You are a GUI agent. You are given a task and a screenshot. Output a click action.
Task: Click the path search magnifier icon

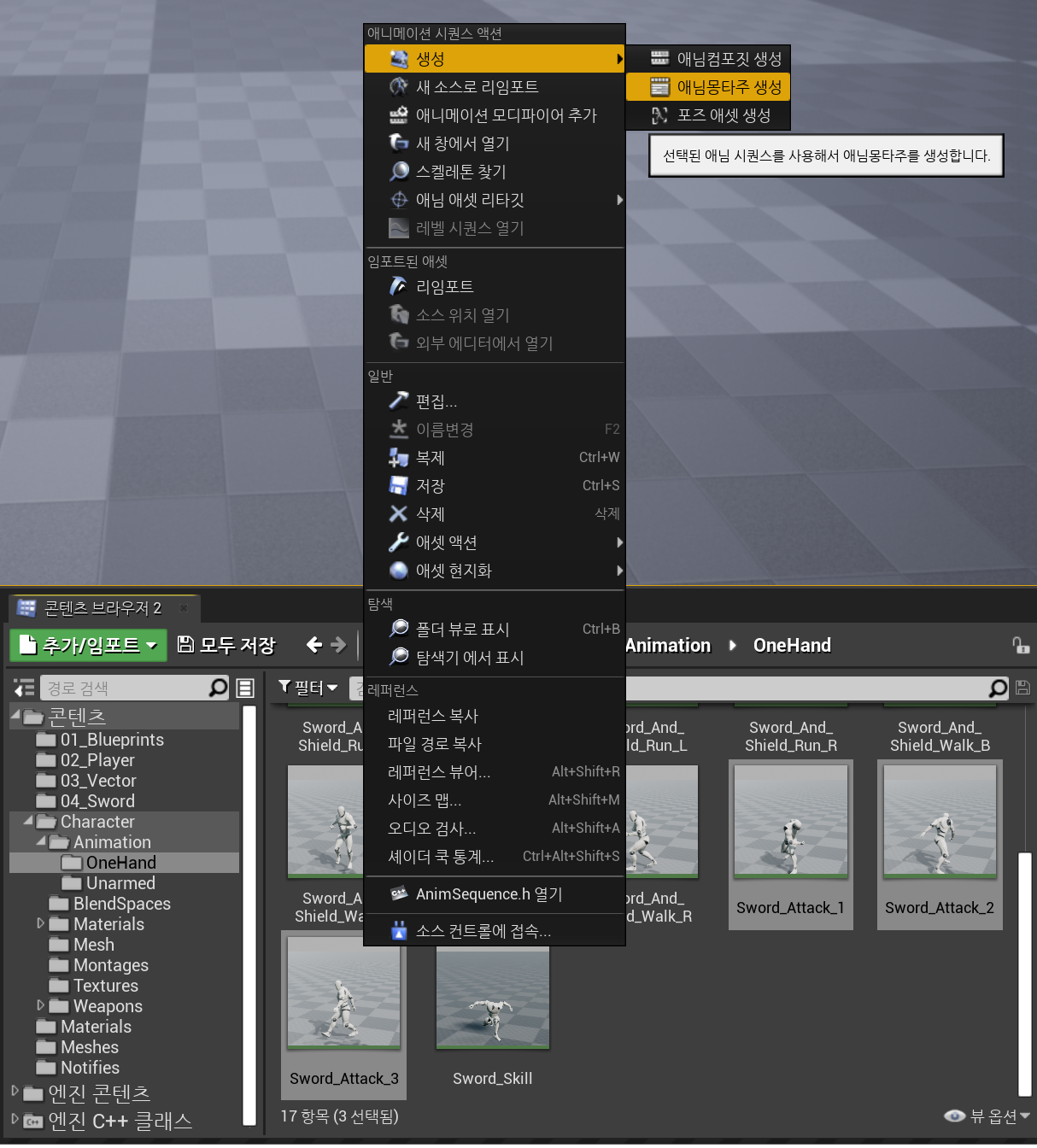point(219,688)
